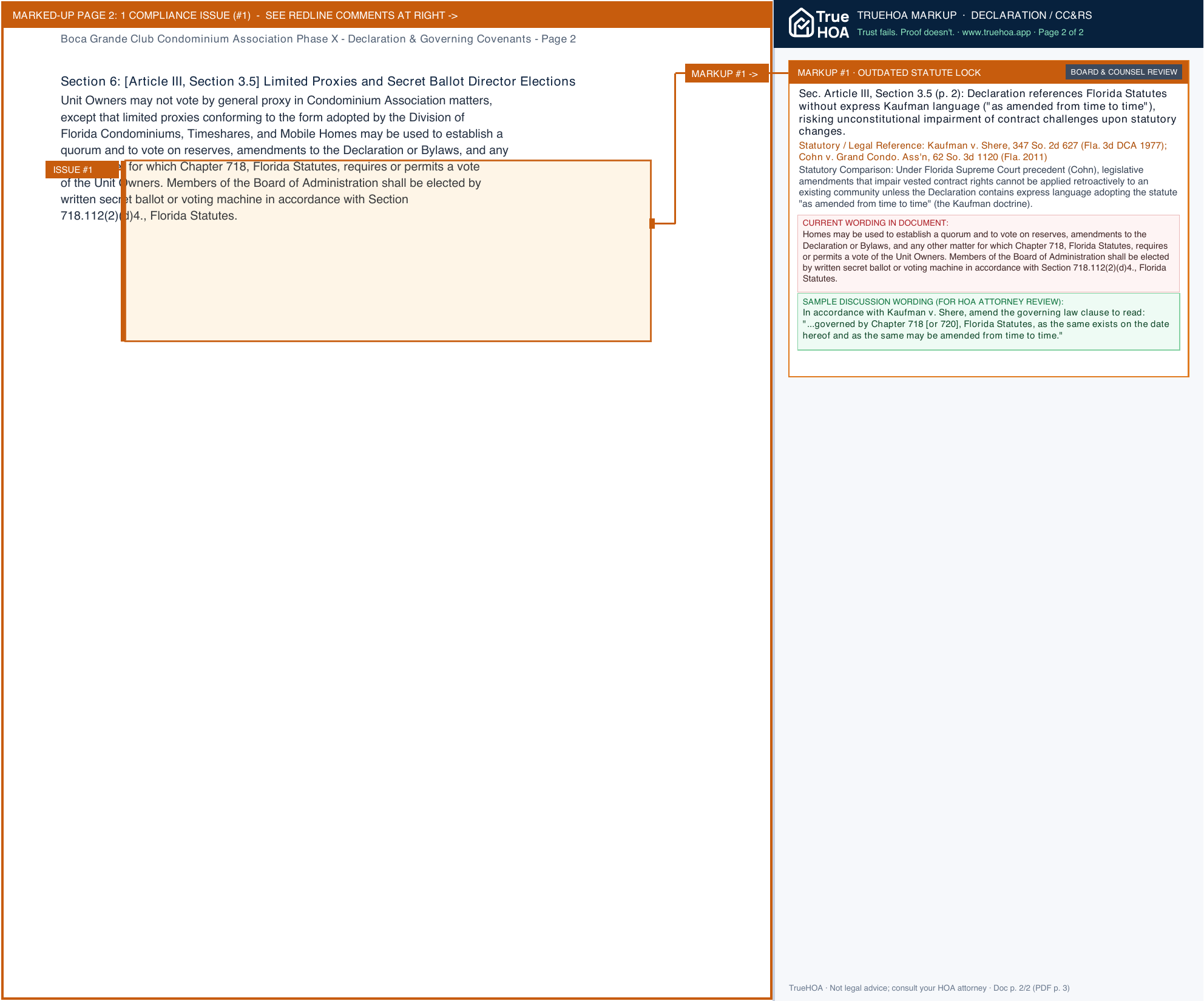Click the orange marked-up page 2 banner

(x=387, y=15)
